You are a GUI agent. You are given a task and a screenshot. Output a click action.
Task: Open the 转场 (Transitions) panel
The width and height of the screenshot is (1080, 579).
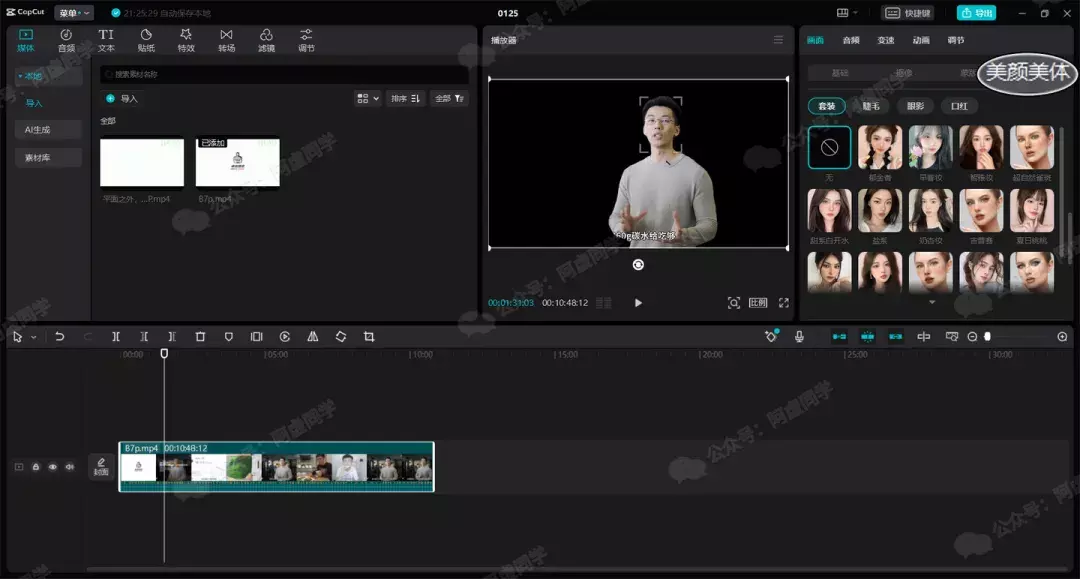click(226, 40)
